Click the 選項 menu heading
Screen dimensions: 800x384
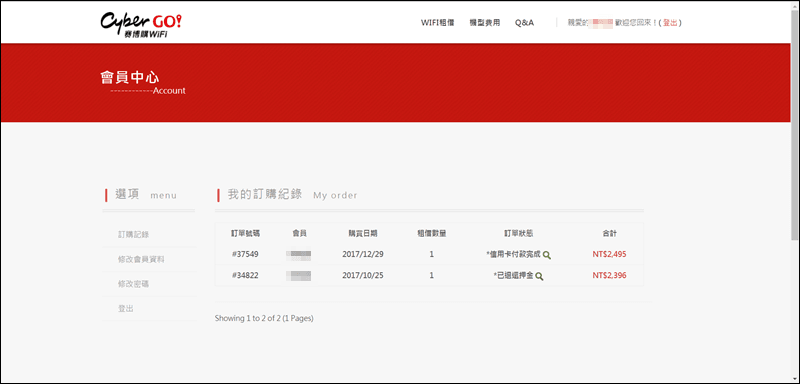click(x=146, y=194)
